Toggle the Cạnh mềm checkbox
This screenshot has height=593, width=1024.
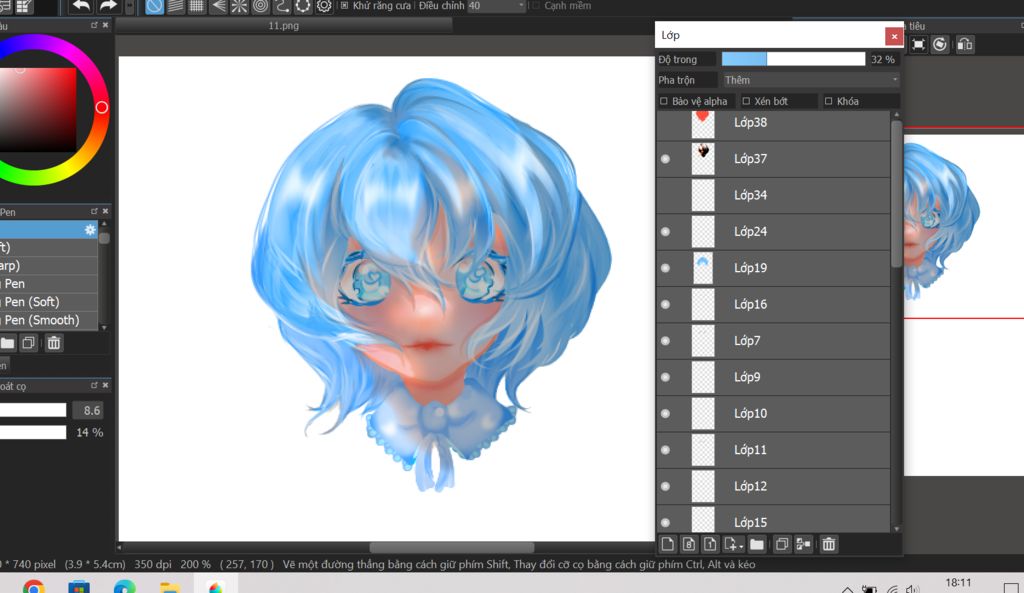537,6
